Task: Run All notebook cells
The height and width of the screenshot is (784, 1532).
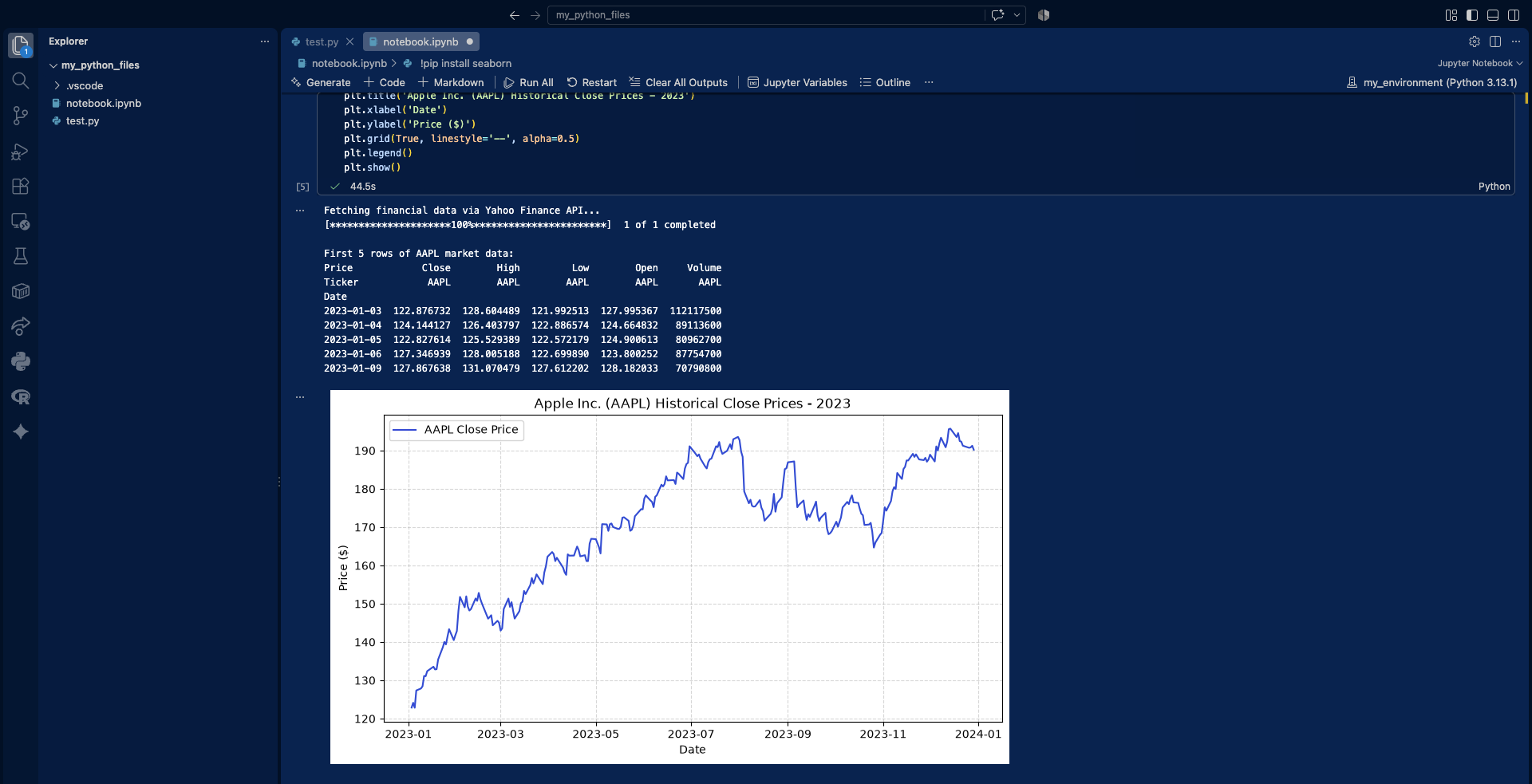Action: 528,82
